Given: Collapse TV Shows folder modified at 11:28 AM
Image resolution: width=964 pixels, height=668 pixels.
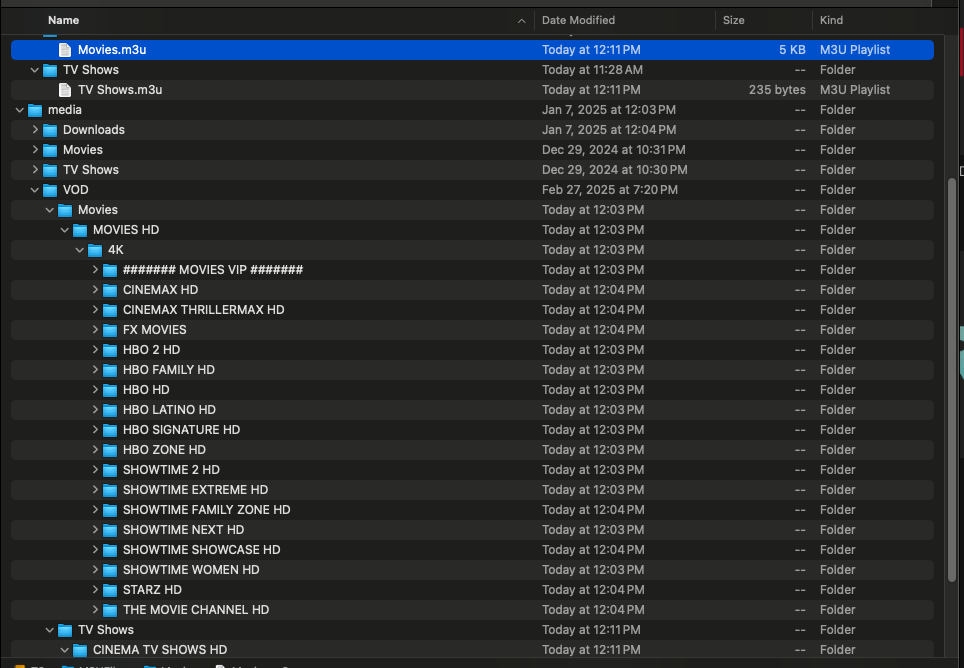Looking at the screenshot, I should (35, 70).
